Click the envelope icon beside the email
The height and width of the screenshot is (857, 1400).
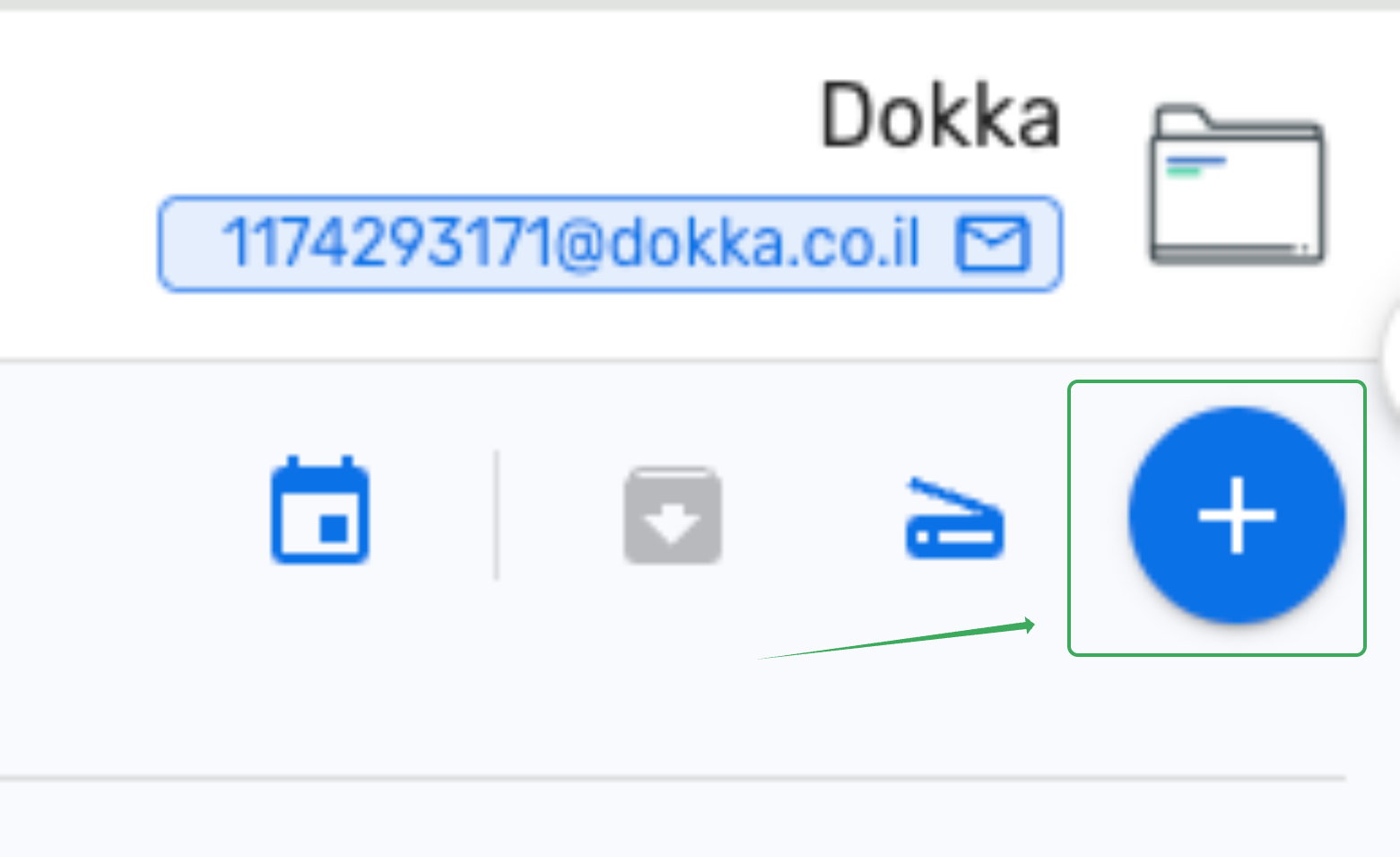tap(993, 243)
